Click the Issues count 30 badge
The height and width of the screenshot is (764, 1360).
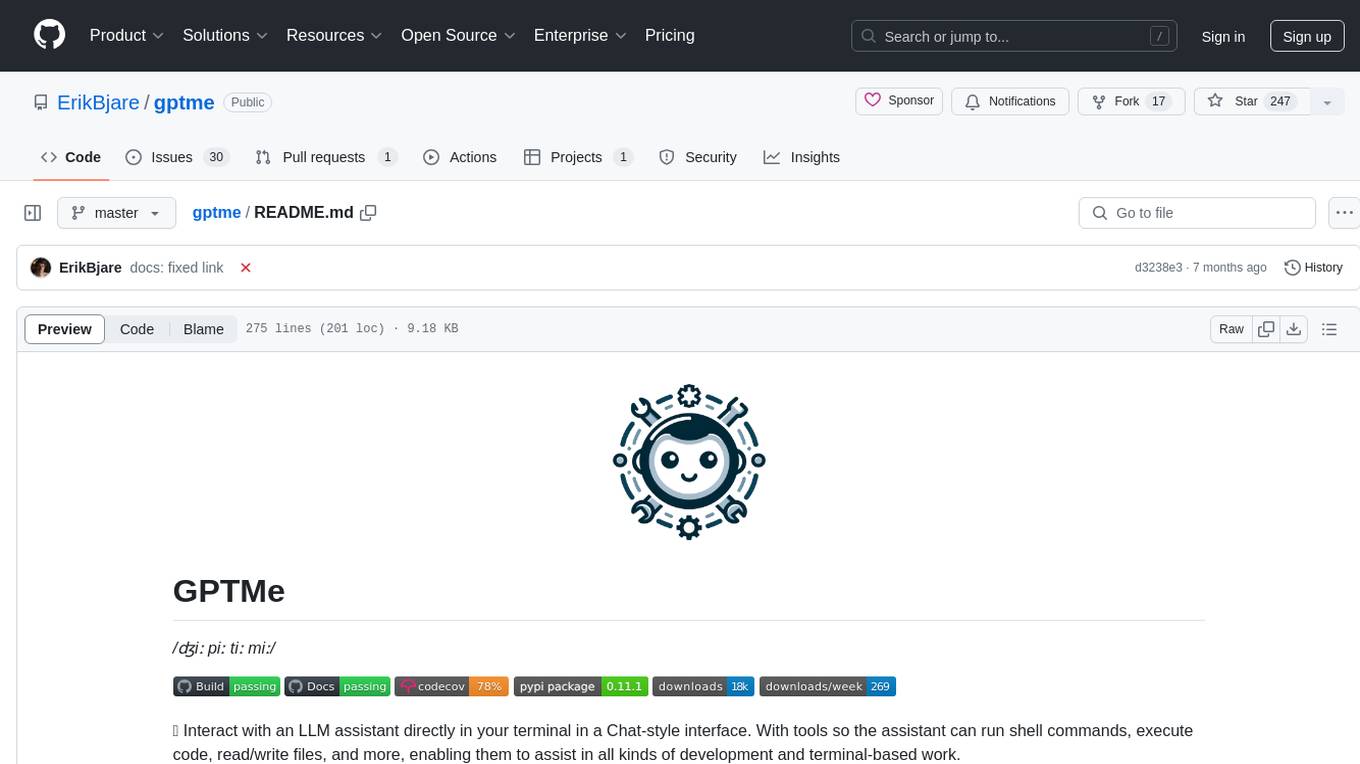[x=216, y=157]
